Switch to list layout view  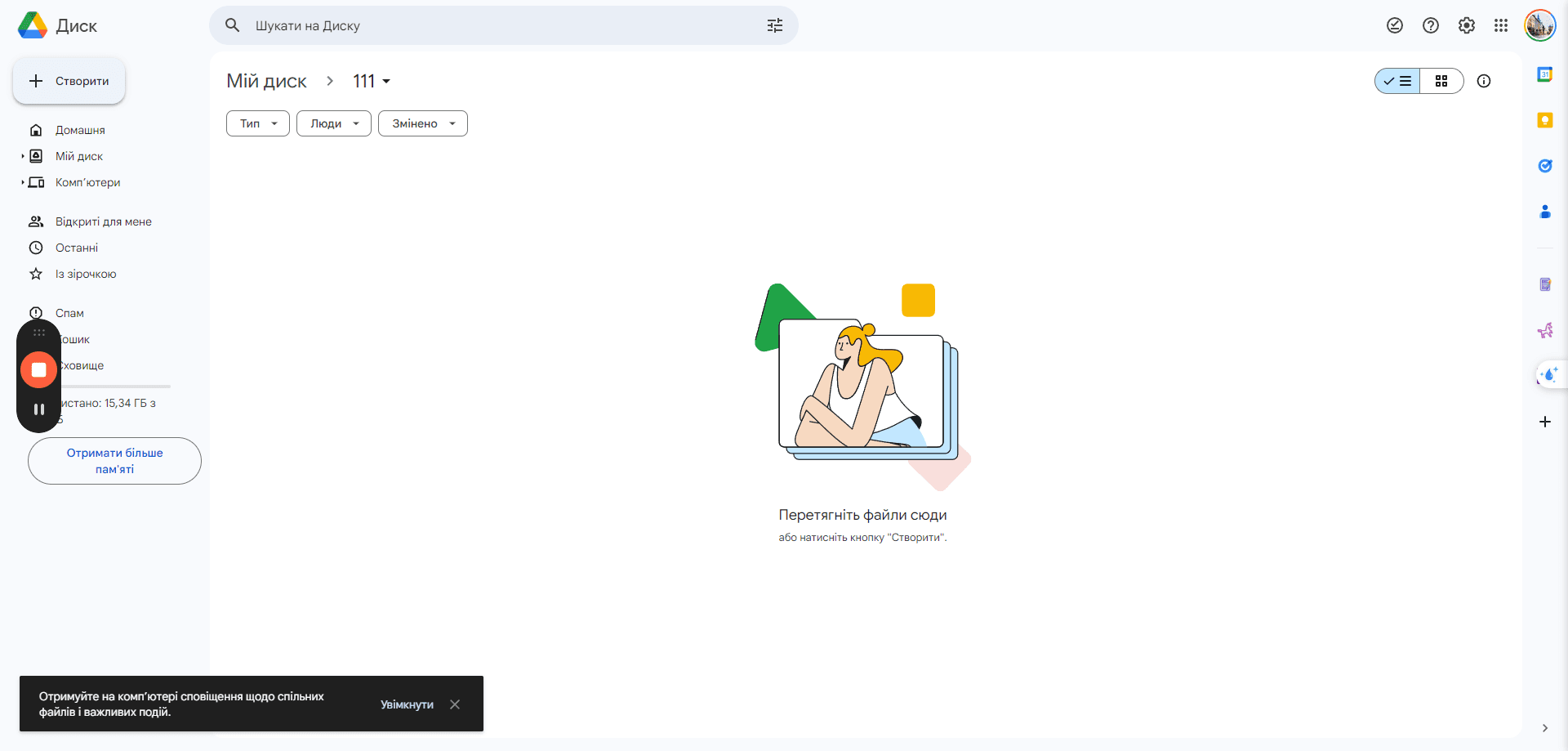click(x=1397, y=81)
